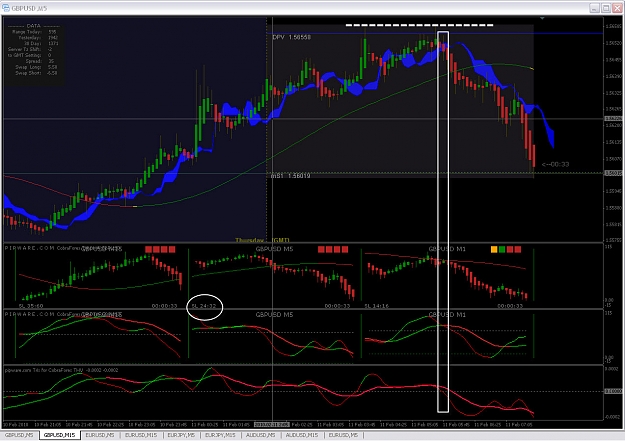
Task: Click the Swap Long value row
Action: (x=36, y=67)
